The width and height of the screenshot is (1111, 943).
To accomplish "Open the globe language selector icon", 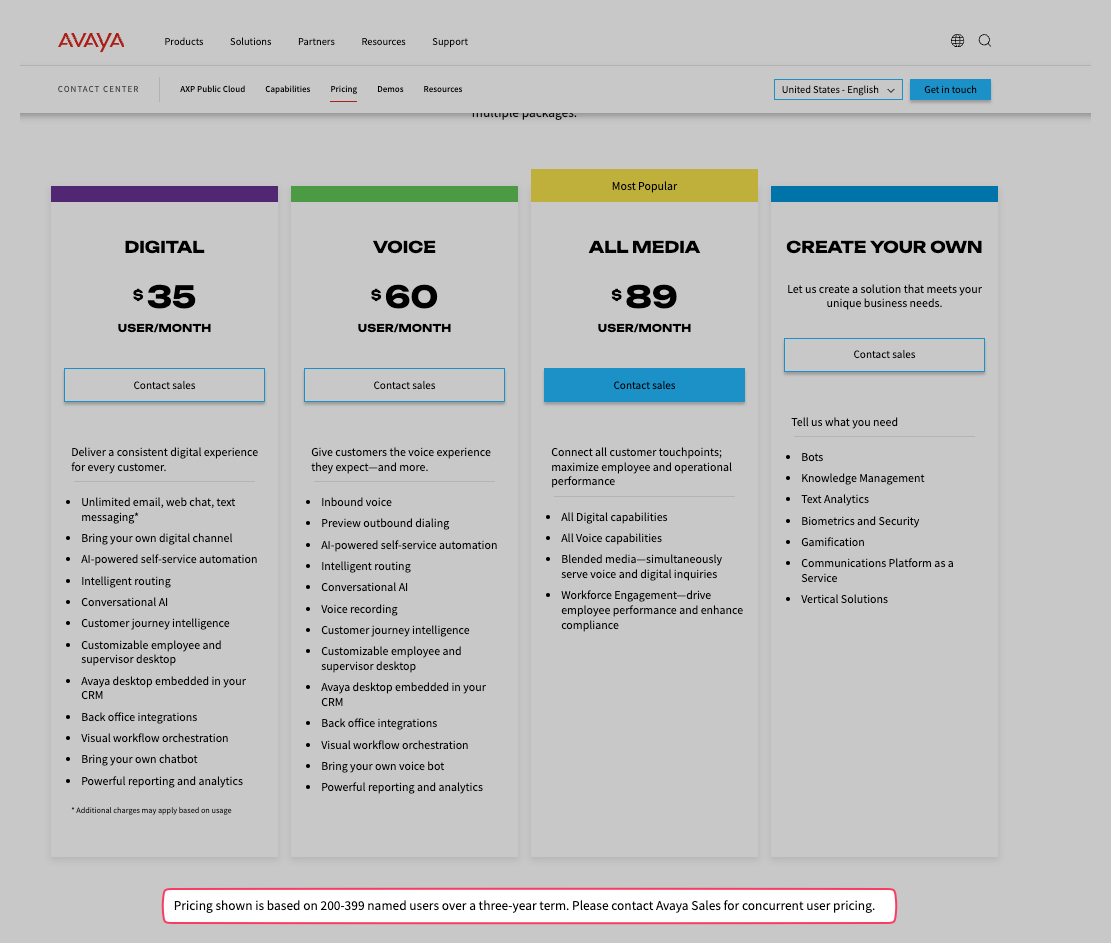I will 957,41.
